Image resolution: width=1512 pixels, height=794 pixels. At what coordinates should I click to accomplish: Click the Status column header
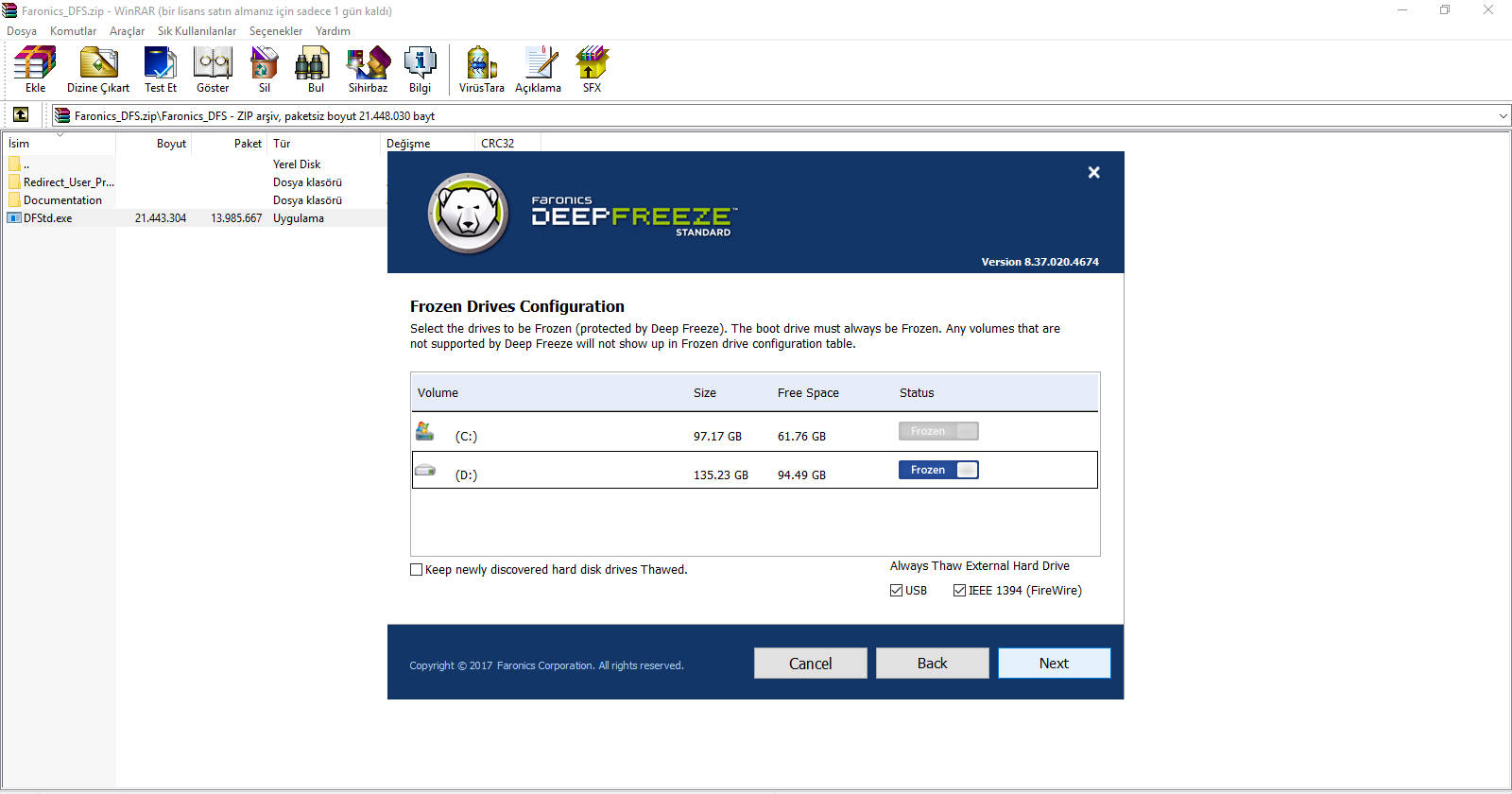point(917,393)
